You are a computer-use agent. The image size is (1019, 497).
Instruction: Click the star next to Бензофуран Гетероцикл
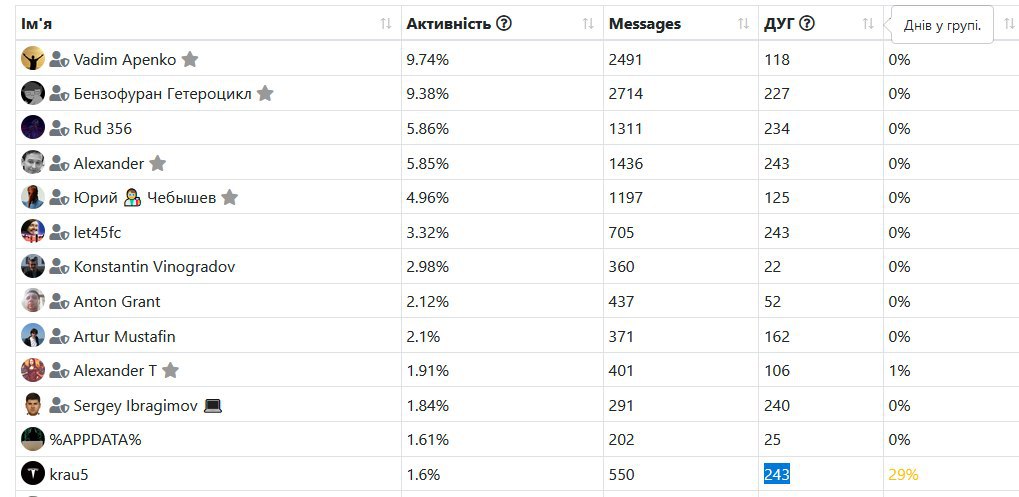click(x=264, y=94)
